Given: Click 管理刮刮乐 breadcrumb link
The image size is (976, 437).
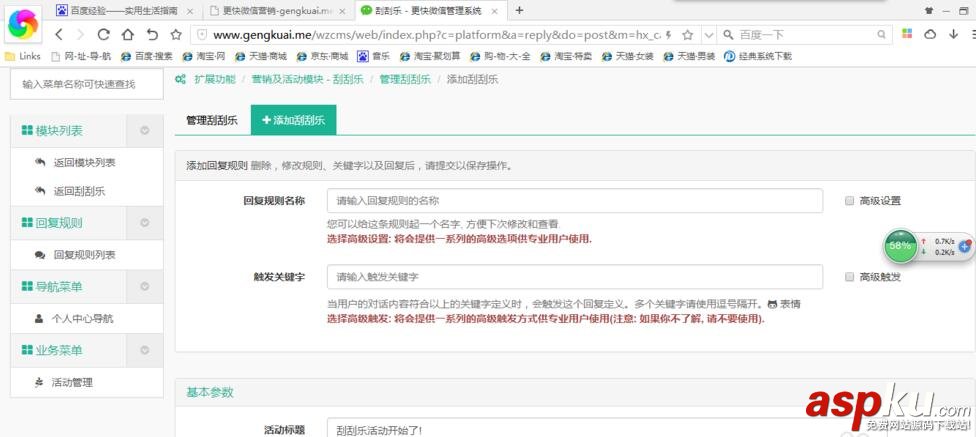Looking at the screenshot, I should tap(405, 80).
